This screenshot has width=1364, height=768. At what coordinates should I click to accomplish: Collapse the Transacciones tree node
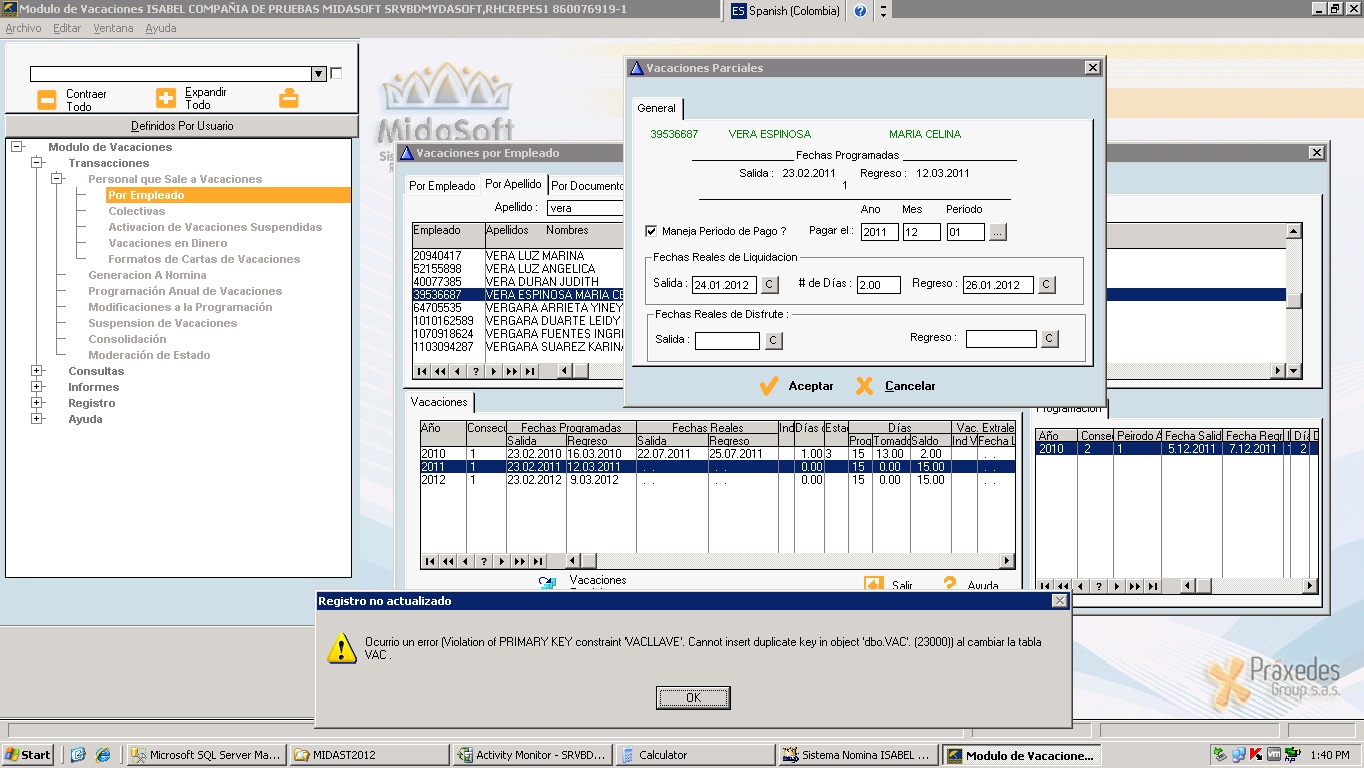pyautogui.click(x=38, y=163)
